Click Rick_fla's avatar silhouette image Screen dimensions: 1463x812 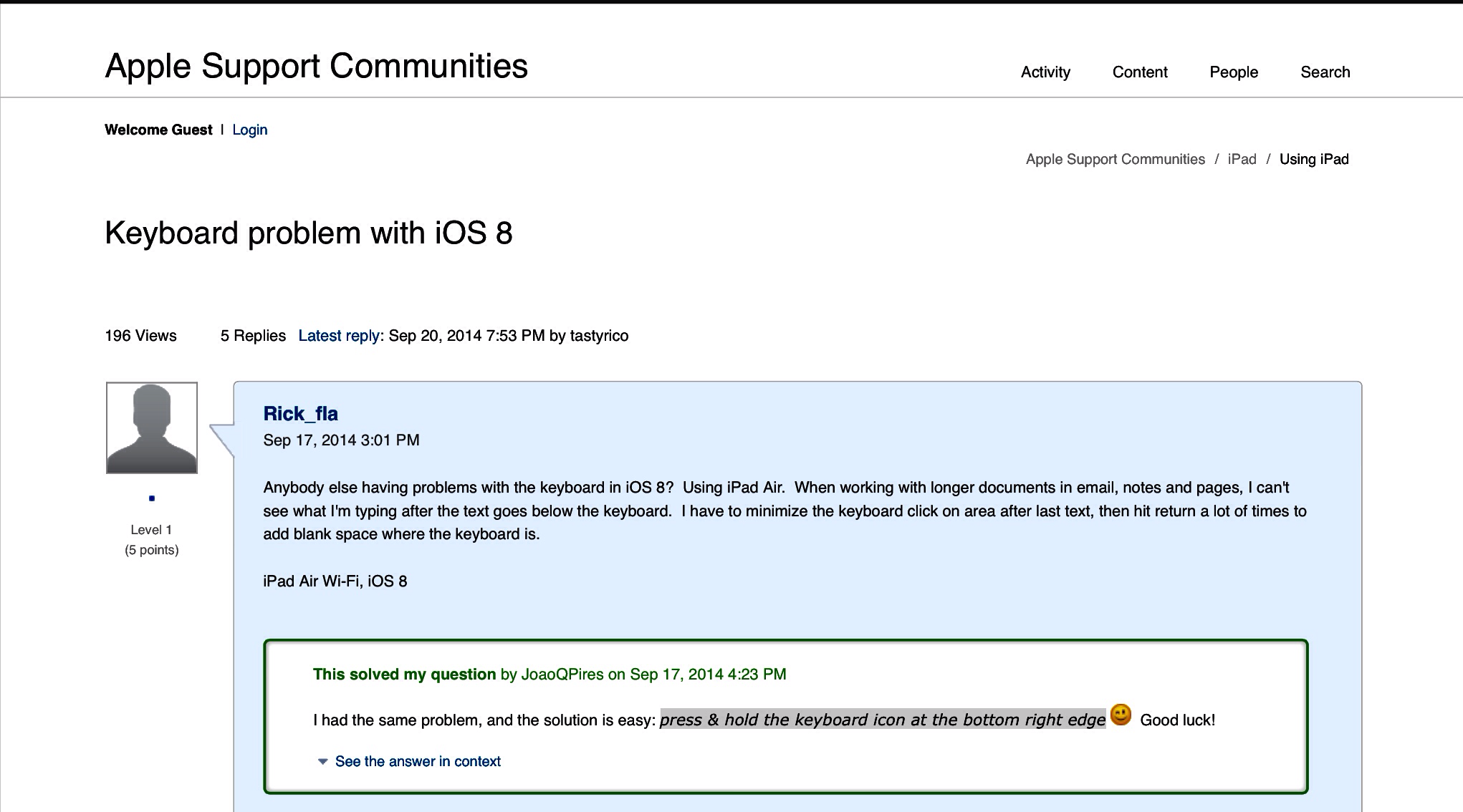(x=152, y=427)
